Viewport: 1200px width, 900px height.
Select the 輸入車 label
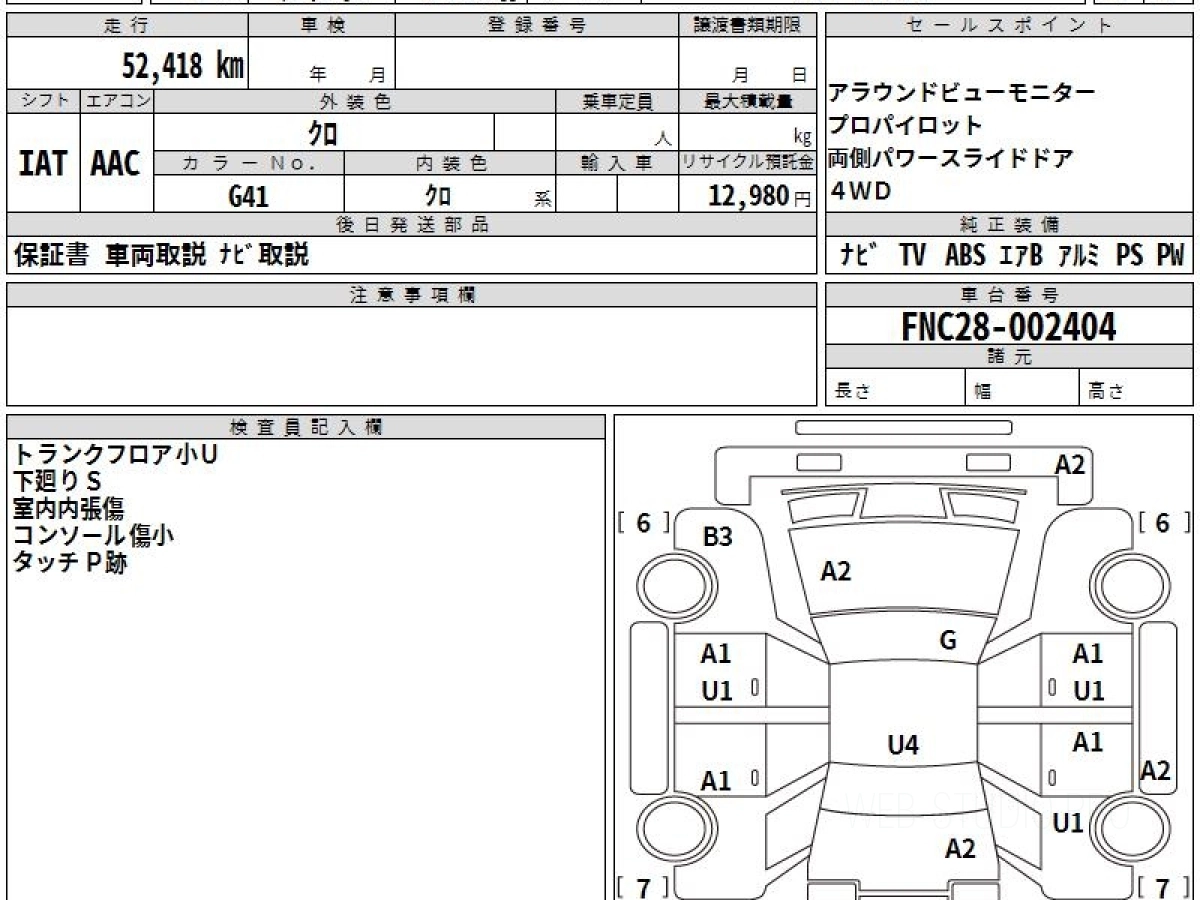click(617, 163)
